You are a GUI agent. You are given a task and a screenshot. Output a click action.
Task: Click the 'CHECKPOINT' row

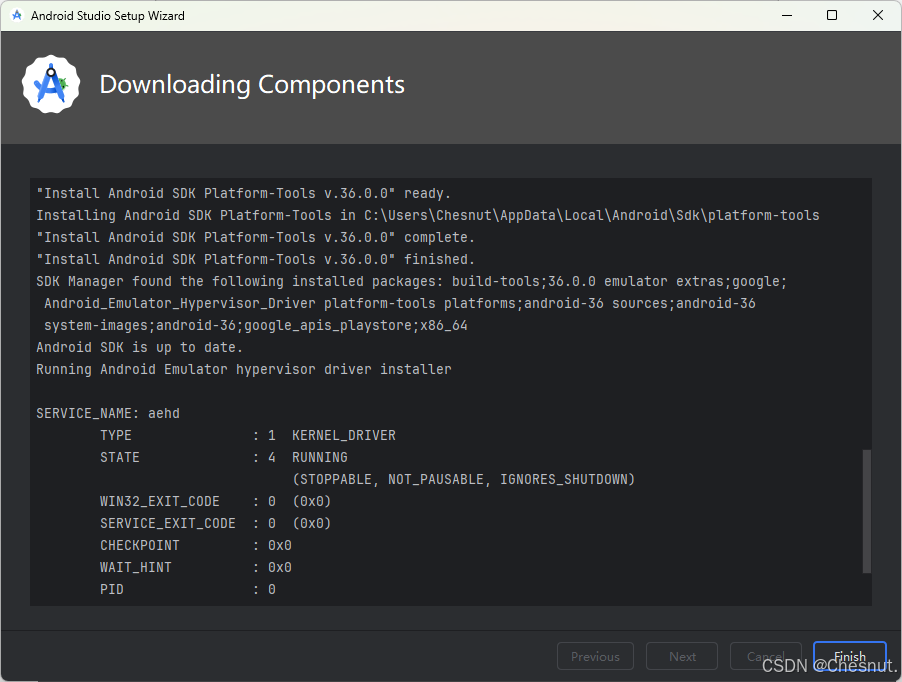click(196, 545)
